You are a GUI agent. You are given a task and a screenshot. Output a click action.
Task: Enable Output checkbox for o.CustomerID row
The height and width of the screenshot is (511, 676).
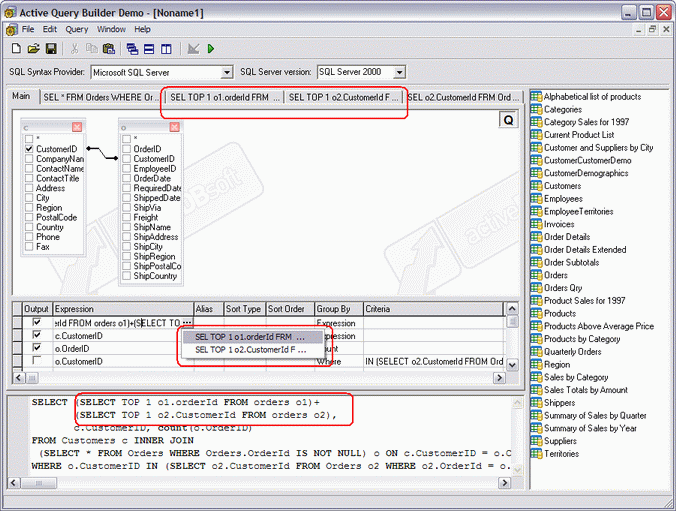click(x=37, y=361)
